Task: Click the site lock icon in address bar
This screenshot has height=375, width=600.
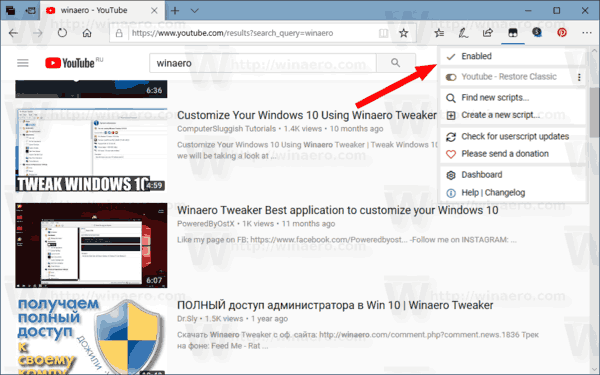Action: [119, 33]
